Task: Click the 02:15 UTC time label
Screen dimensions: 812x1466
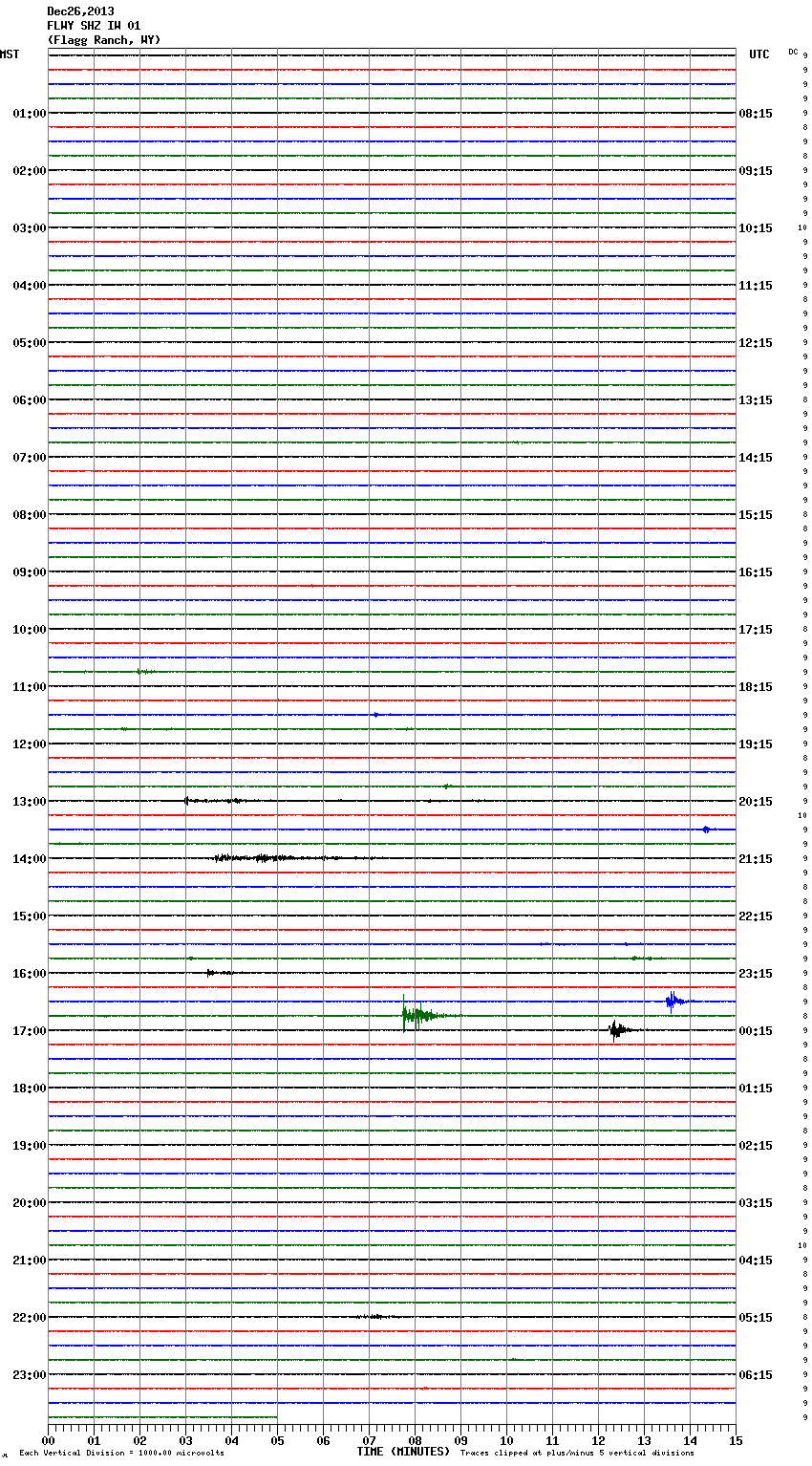Action: (x=756, y=1146)
